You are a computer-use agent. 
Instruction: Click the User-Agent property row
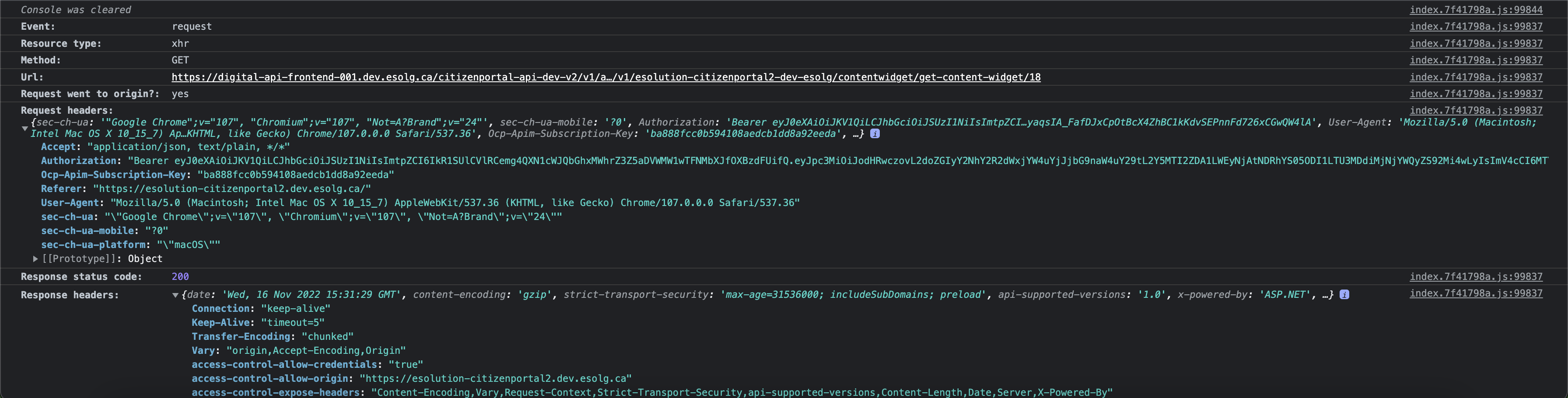coord(420,203)
